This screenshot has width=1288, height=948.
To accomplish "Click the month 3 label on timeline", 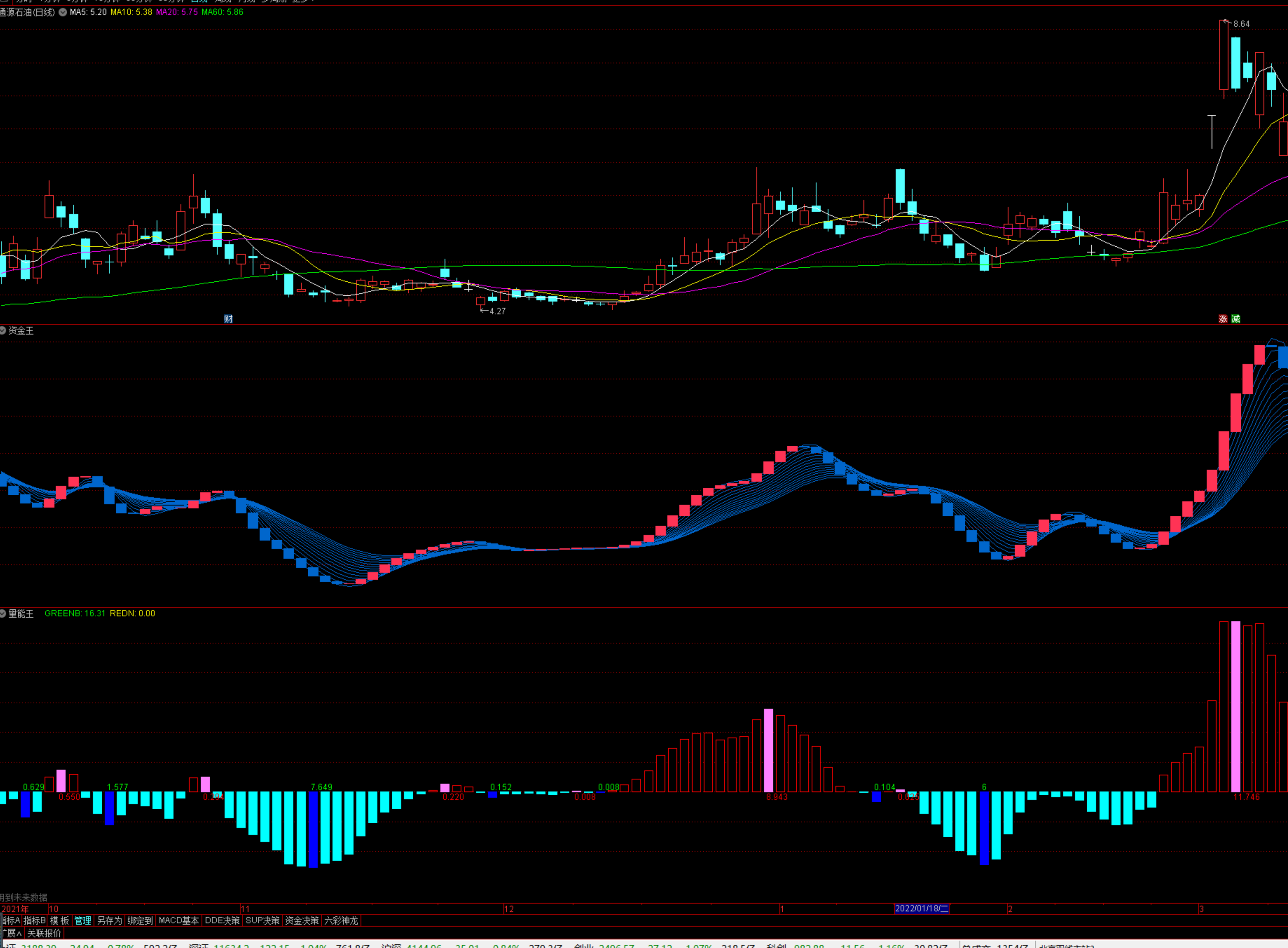I will click(x=1202, y=909).
